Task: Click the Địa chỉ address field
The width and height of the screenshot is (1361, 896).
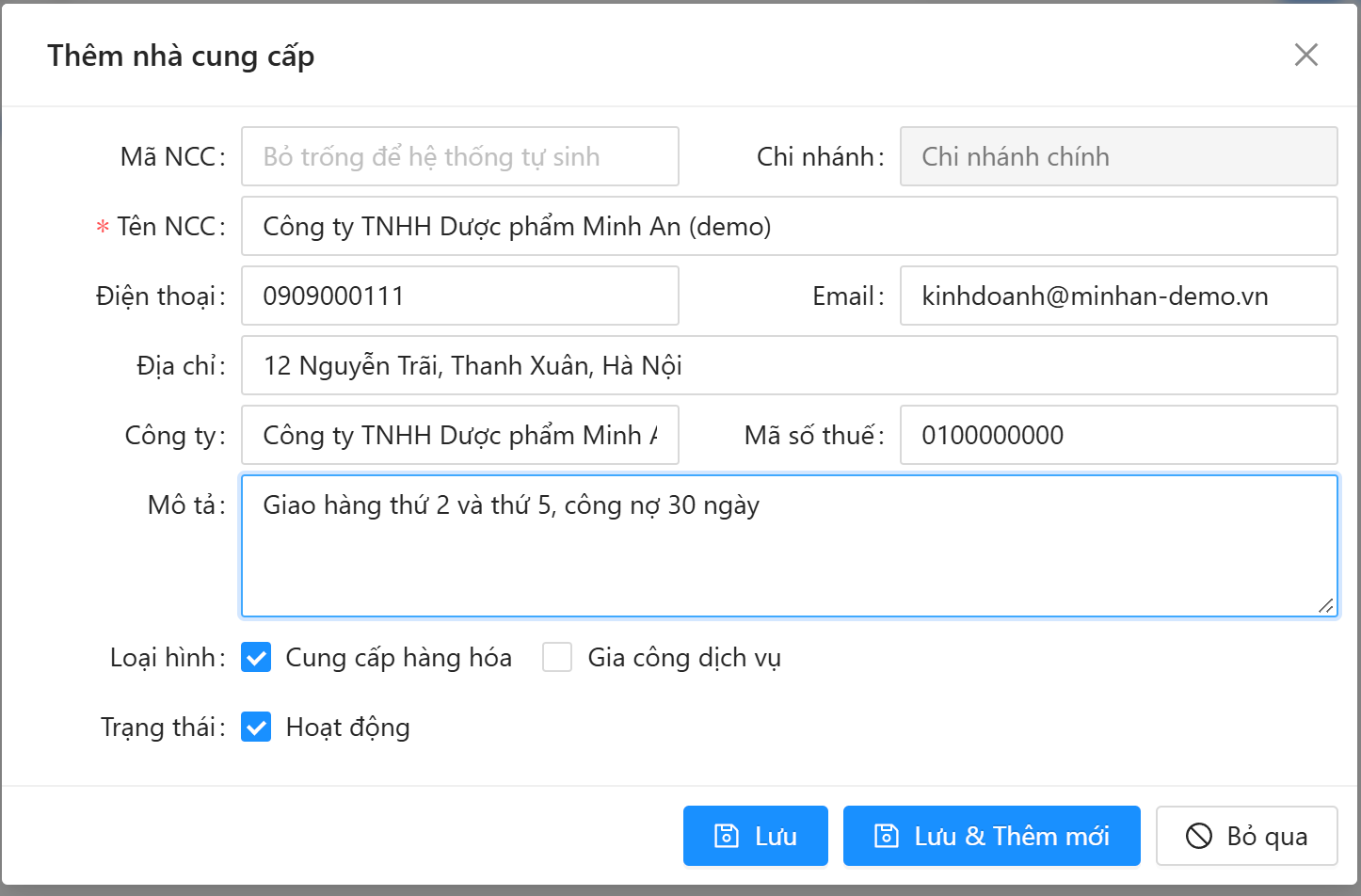Action: [x=789, y=365]
